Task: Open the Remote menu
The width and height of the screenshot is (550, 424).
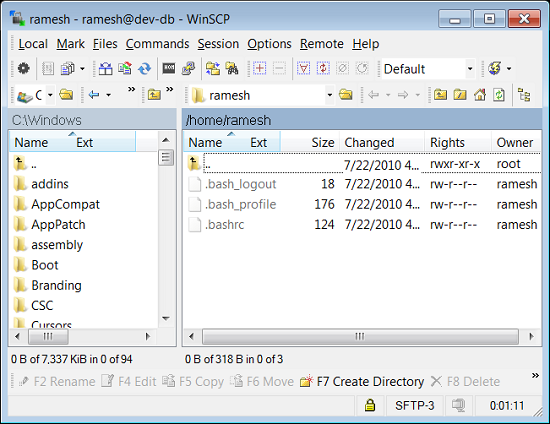Action: click(x=322, y=44)
